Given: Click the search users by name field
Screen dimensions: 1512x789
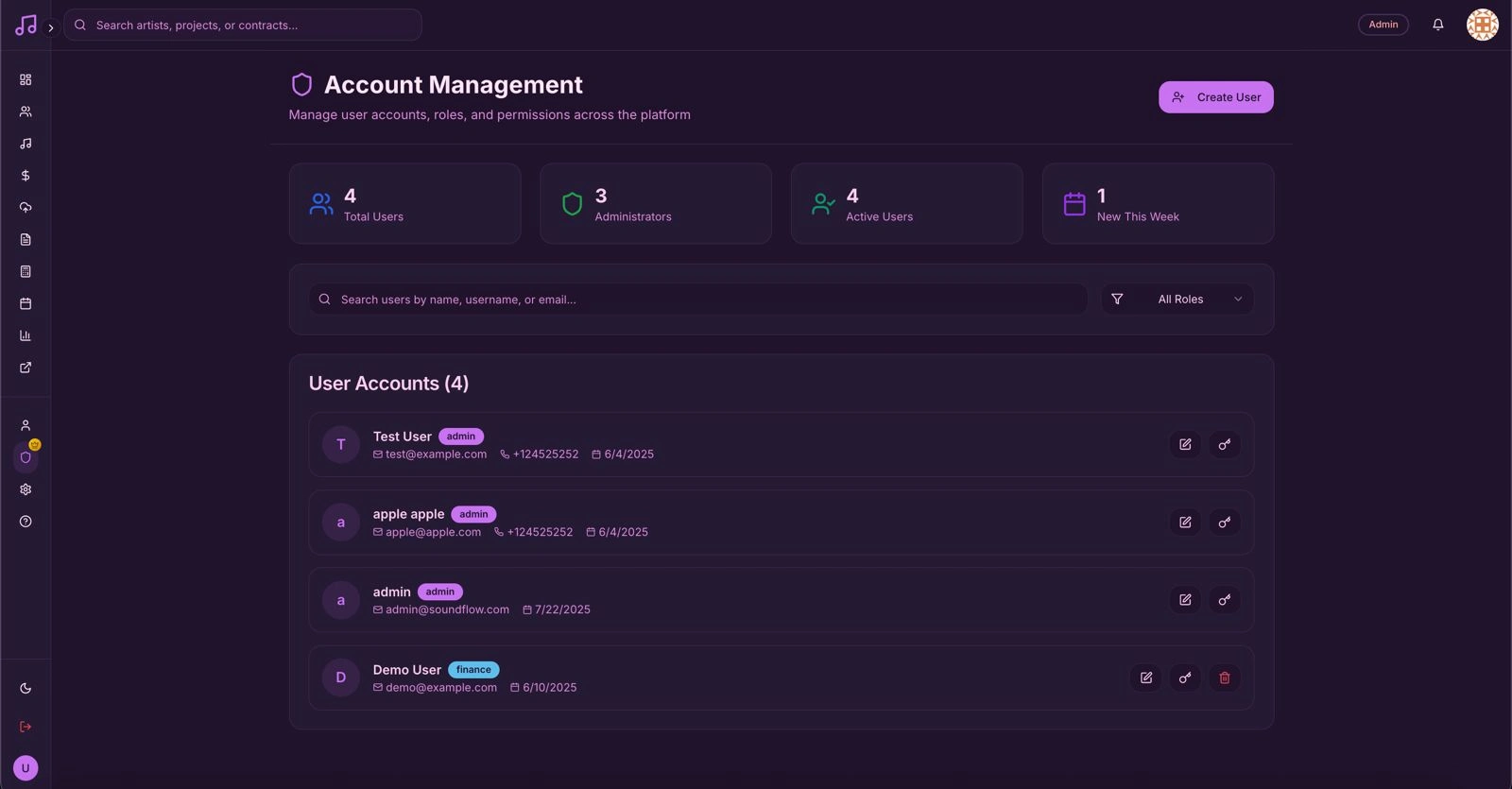Looking at the screenshot, I should [697, 300].
